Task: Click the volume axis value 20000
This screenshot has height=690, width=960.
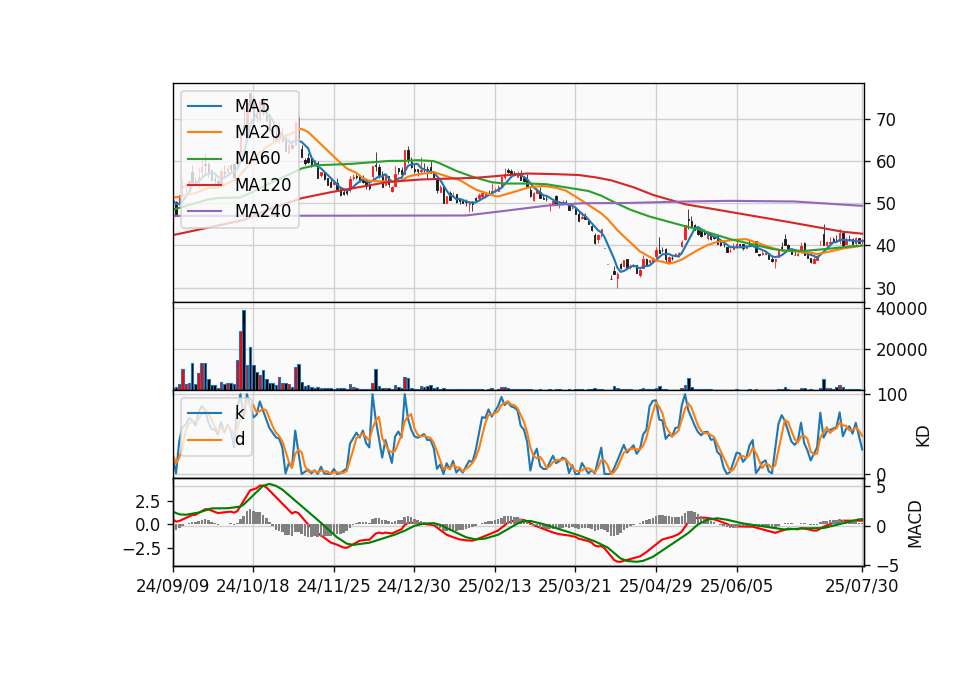Action: pos(901,350)
